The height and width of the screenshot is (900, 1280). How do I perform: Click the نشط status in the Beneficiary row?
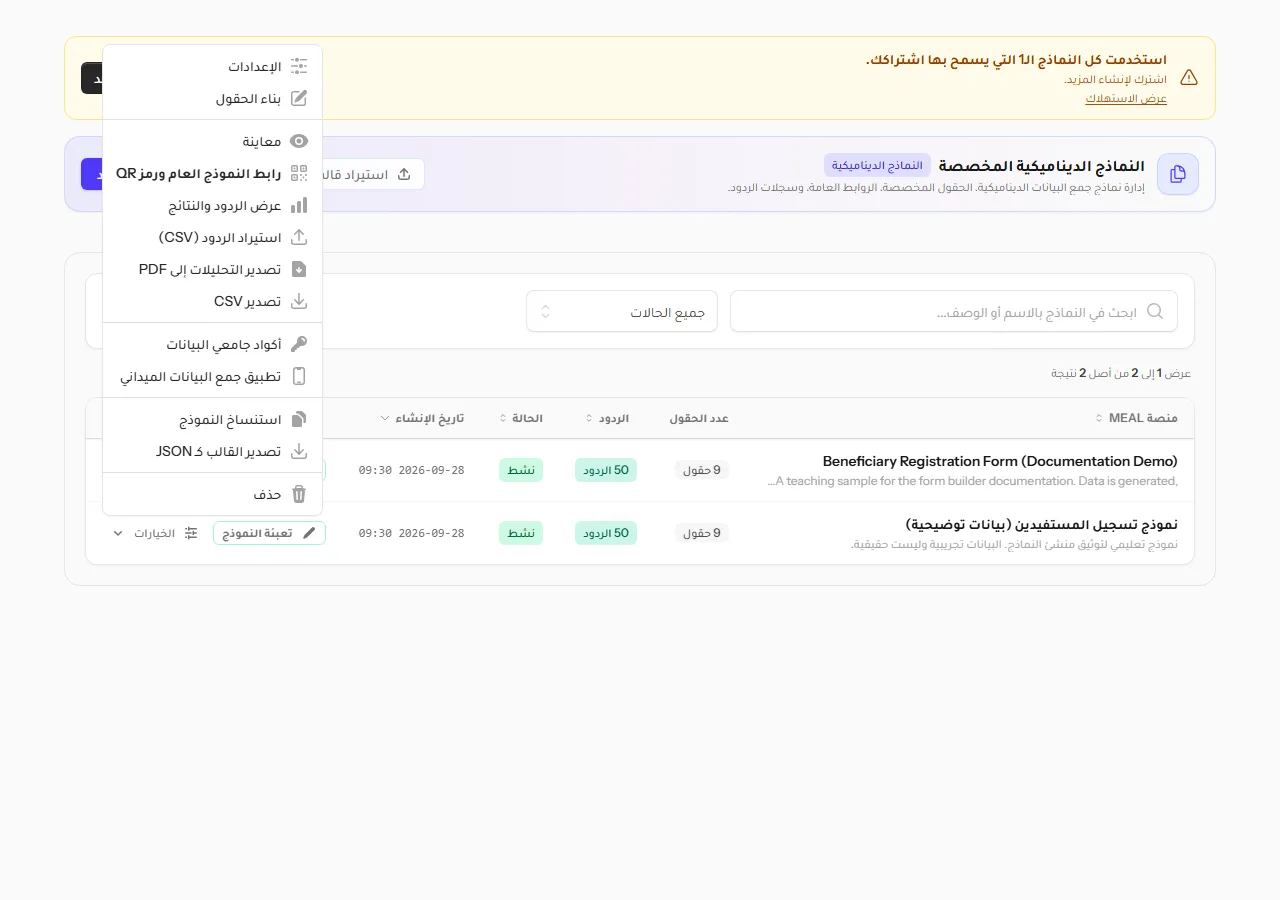521,470
